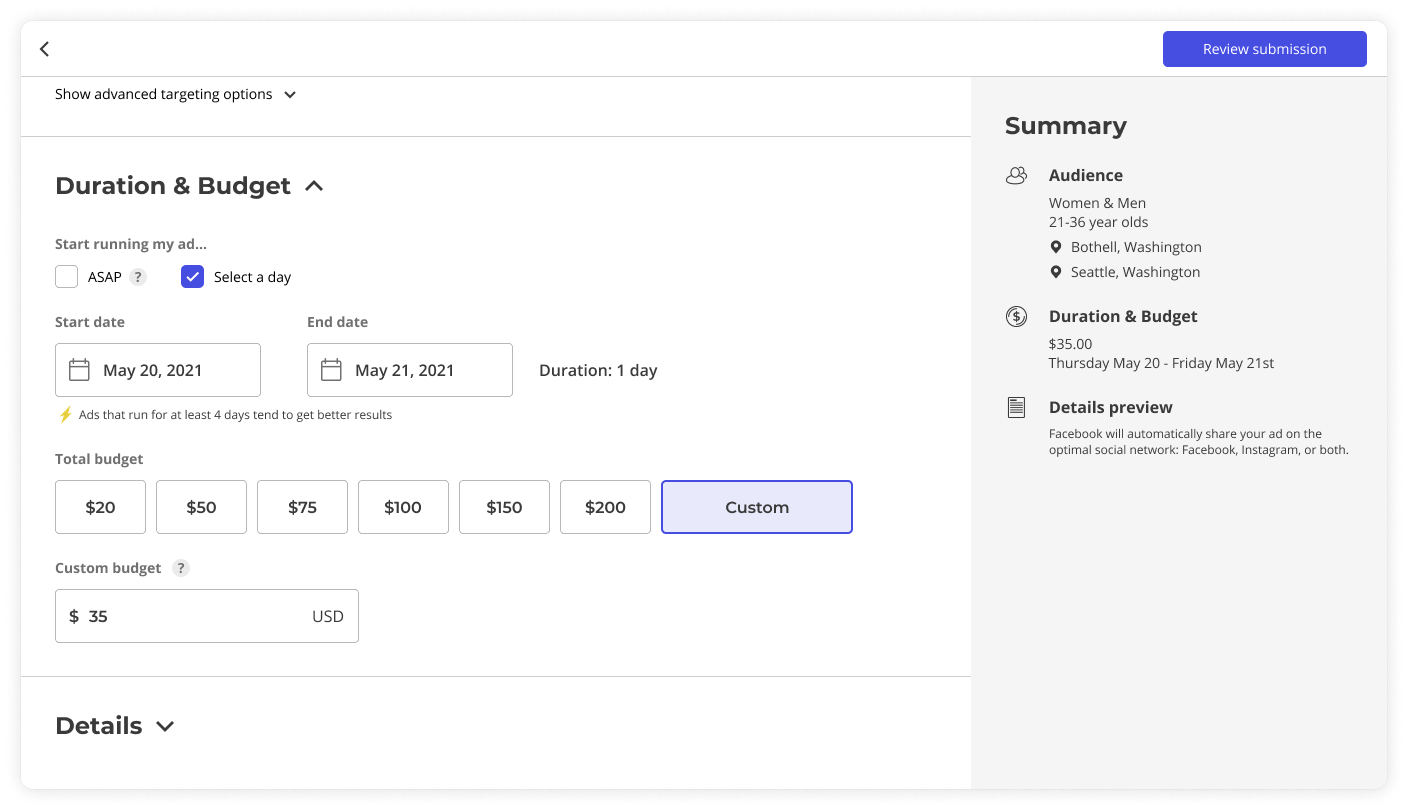Click the Duration & Budget dollar icon
Image resolution: width=1408 pixels, height=811 pixels.
pos(1016,317)
